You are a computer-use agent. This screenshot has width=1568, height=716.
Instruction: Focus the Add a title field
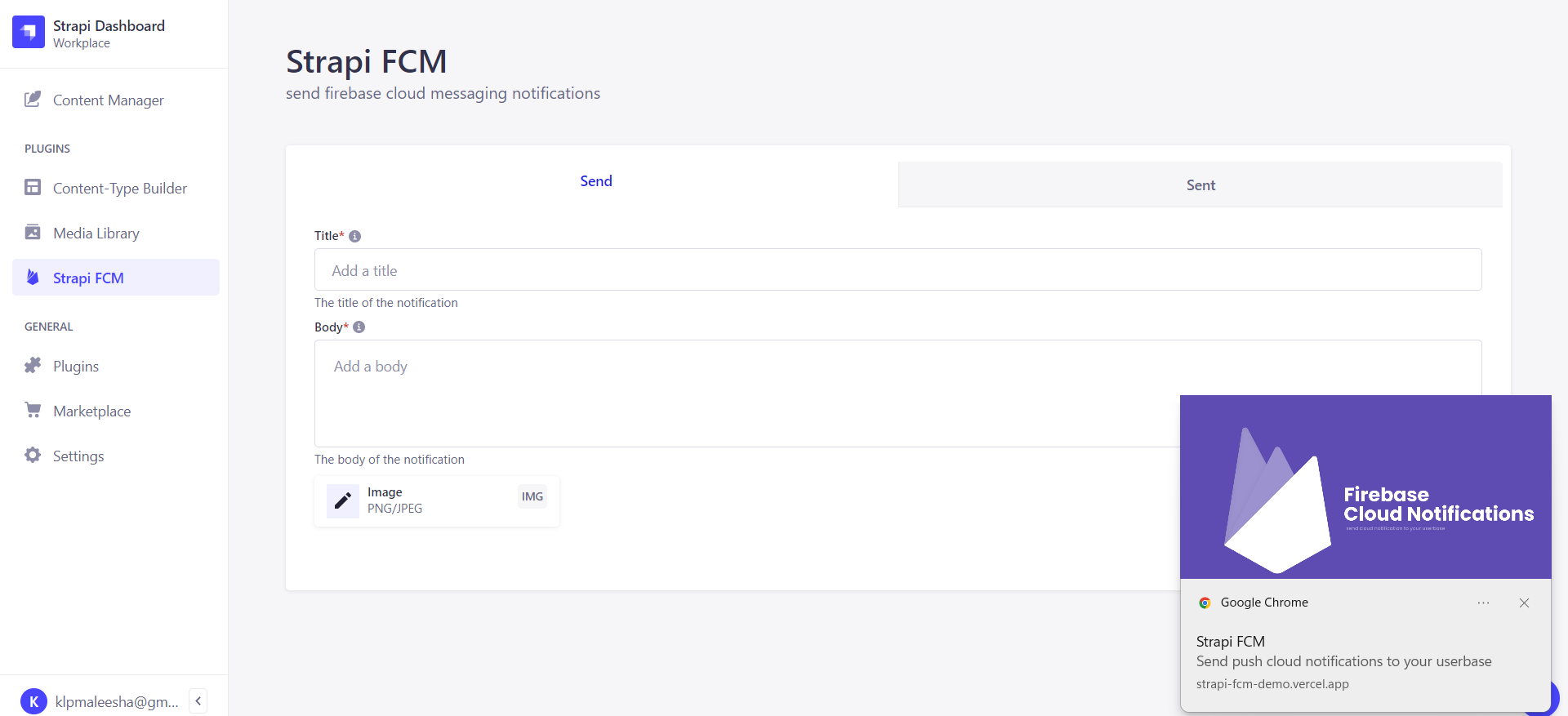[898, 269]
